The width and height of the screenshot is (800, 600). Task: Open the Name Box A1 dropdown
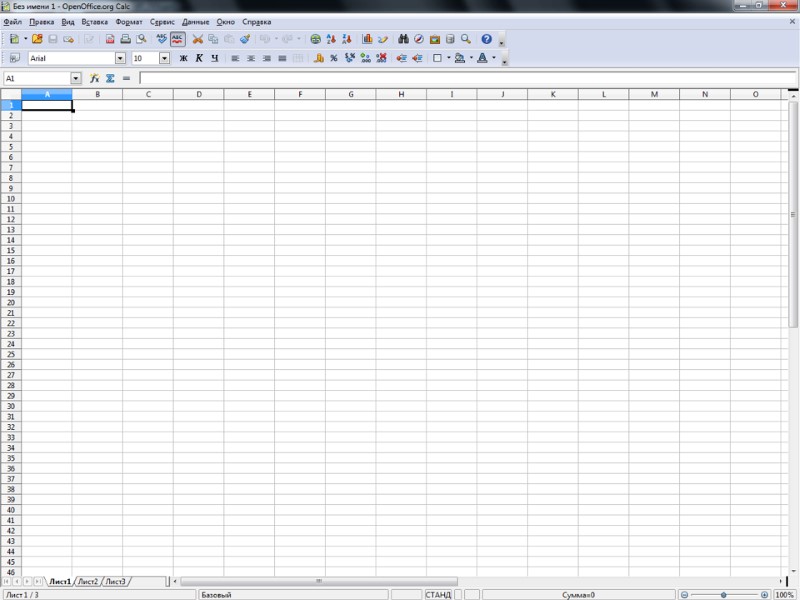click(76, 78)
